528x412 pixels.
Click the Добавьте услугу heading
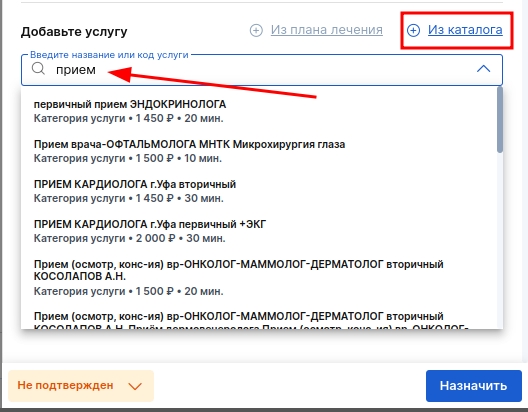(74, 32)
